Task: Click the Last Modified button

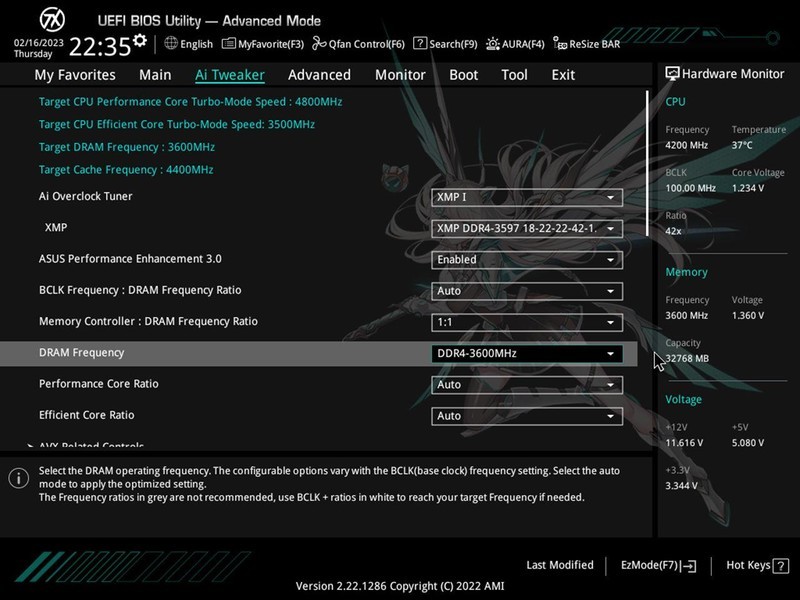Action: coord(560,565)
